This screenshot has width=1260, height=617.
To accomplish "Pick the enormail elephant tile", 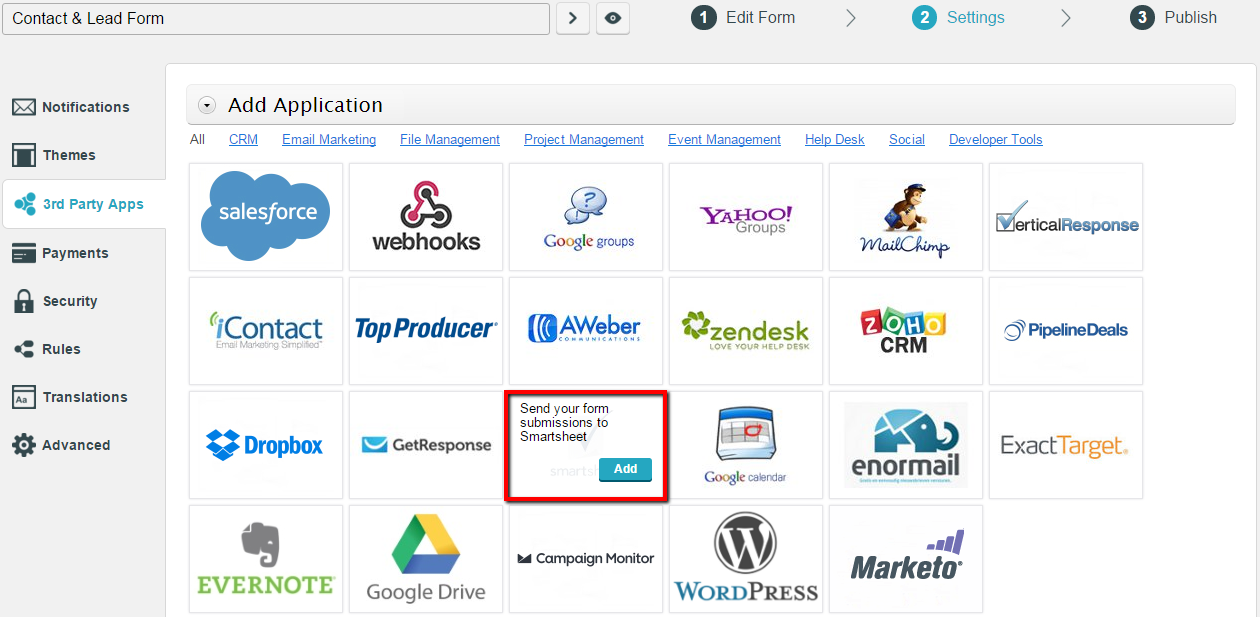I will pos(906,445).
